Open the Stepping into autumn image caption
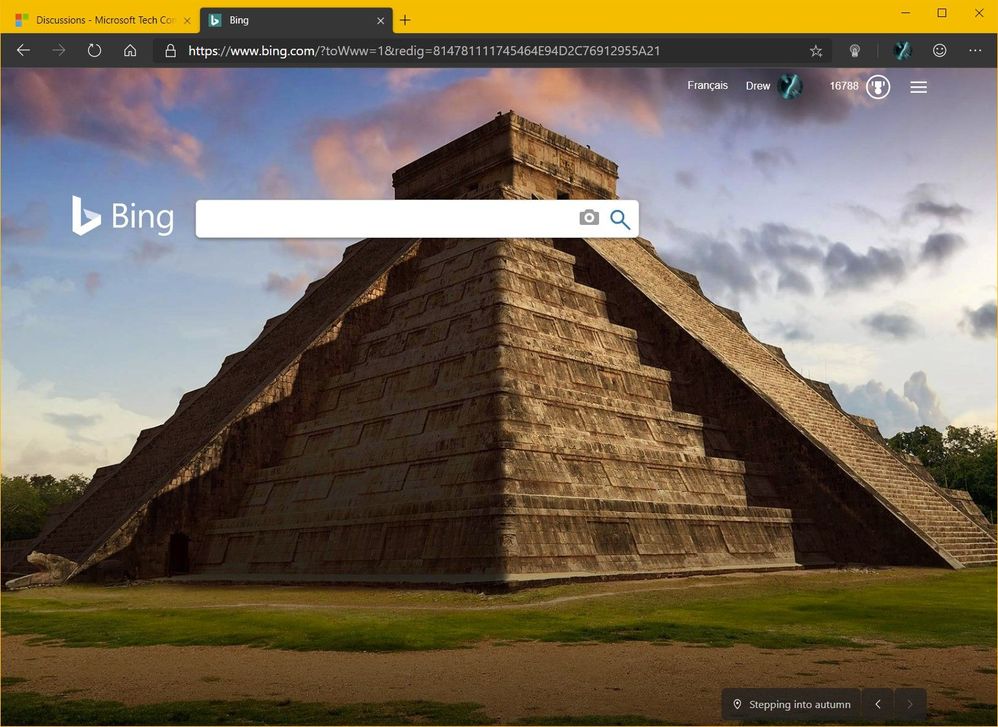This screenshot has width=998, height=727. [x=799, y=704]
